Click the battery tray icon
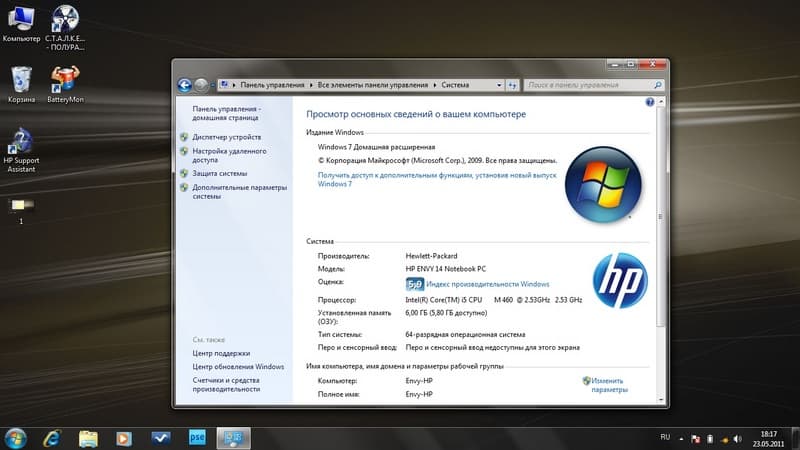Image resolution: width=800 pixels, height=450 pixels. click(x=710, y=439)
